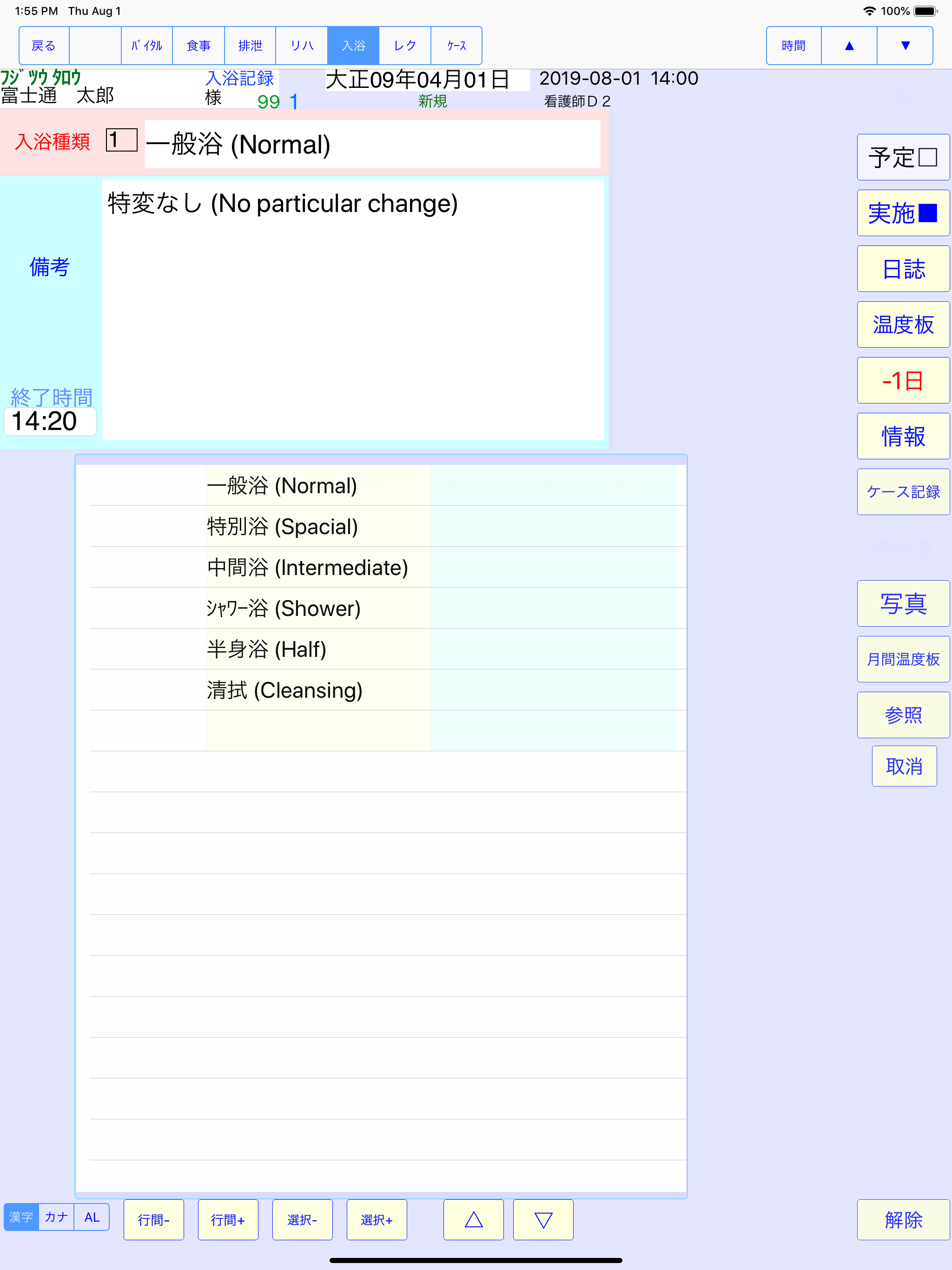
Task: Switch input mode to カナ
Action: click(x=56, y=1217)
